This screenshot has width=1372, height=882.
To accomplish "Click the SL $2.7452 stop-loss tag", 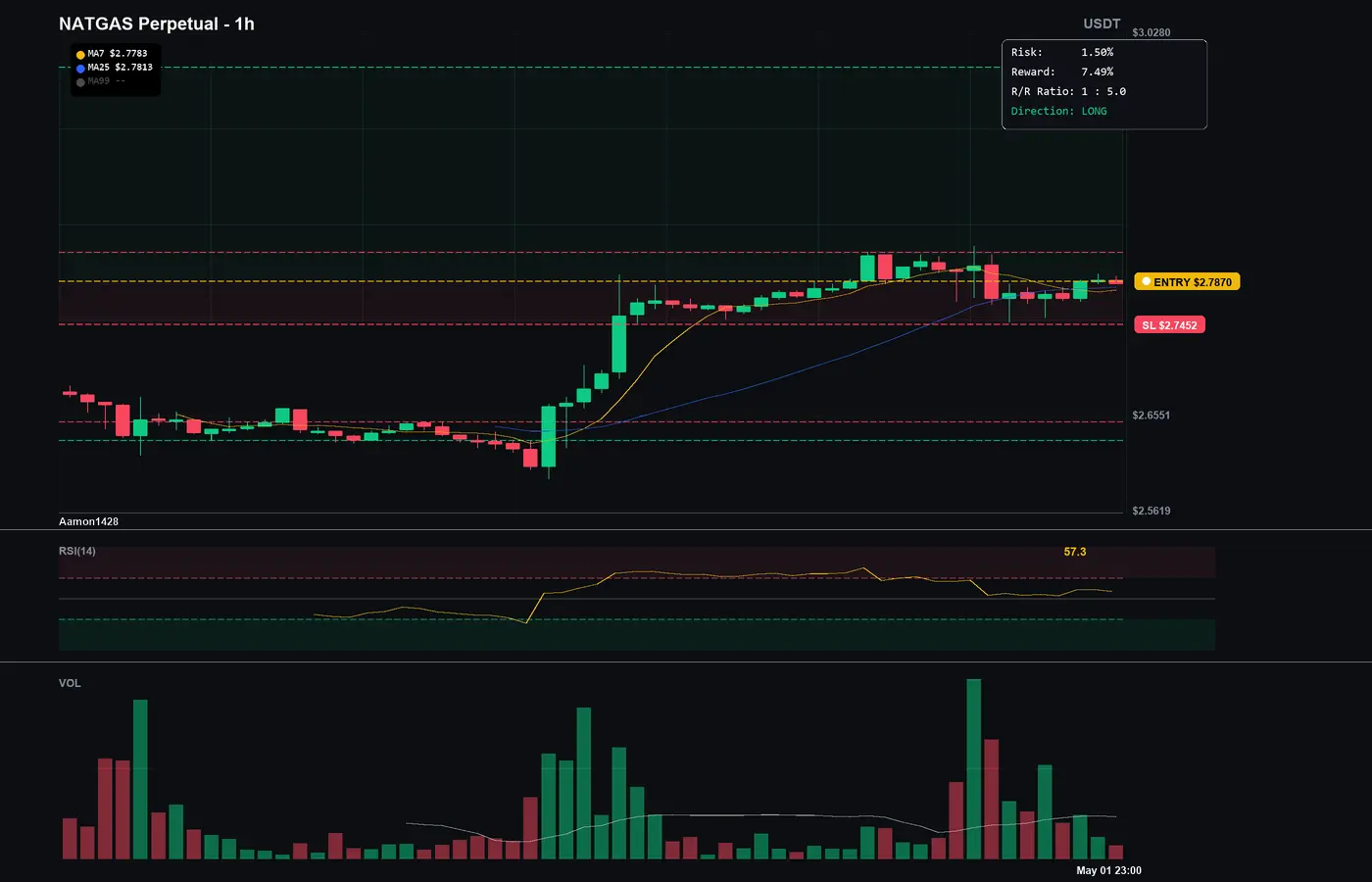I will click(x=1169, y=325).
